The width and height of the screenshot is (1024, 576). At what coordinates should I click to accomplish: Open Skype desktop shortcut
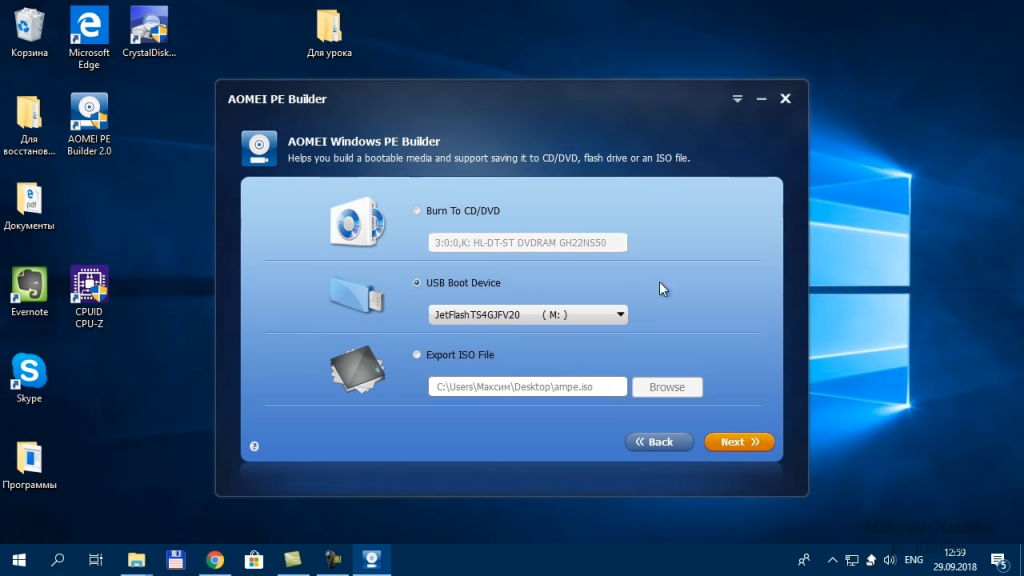(x=29, y=378)
